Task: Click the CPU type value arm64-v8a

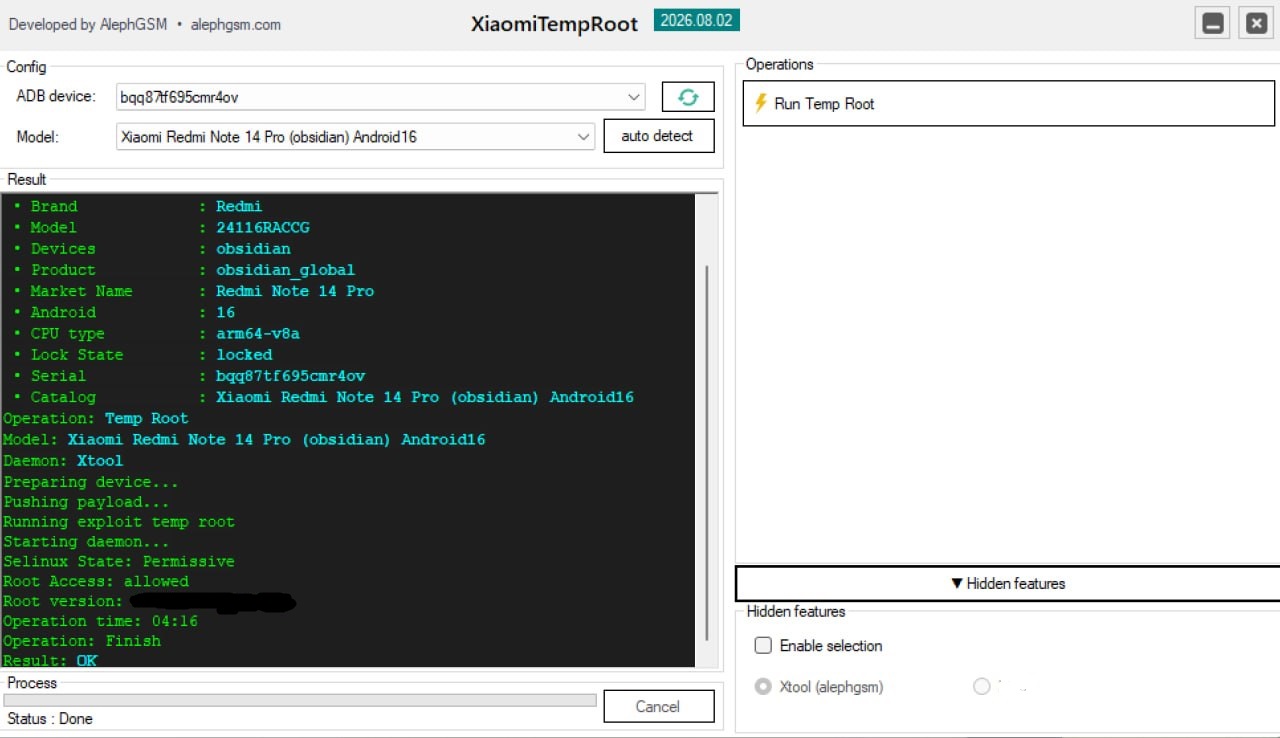Action: click(x=258, y=333)
